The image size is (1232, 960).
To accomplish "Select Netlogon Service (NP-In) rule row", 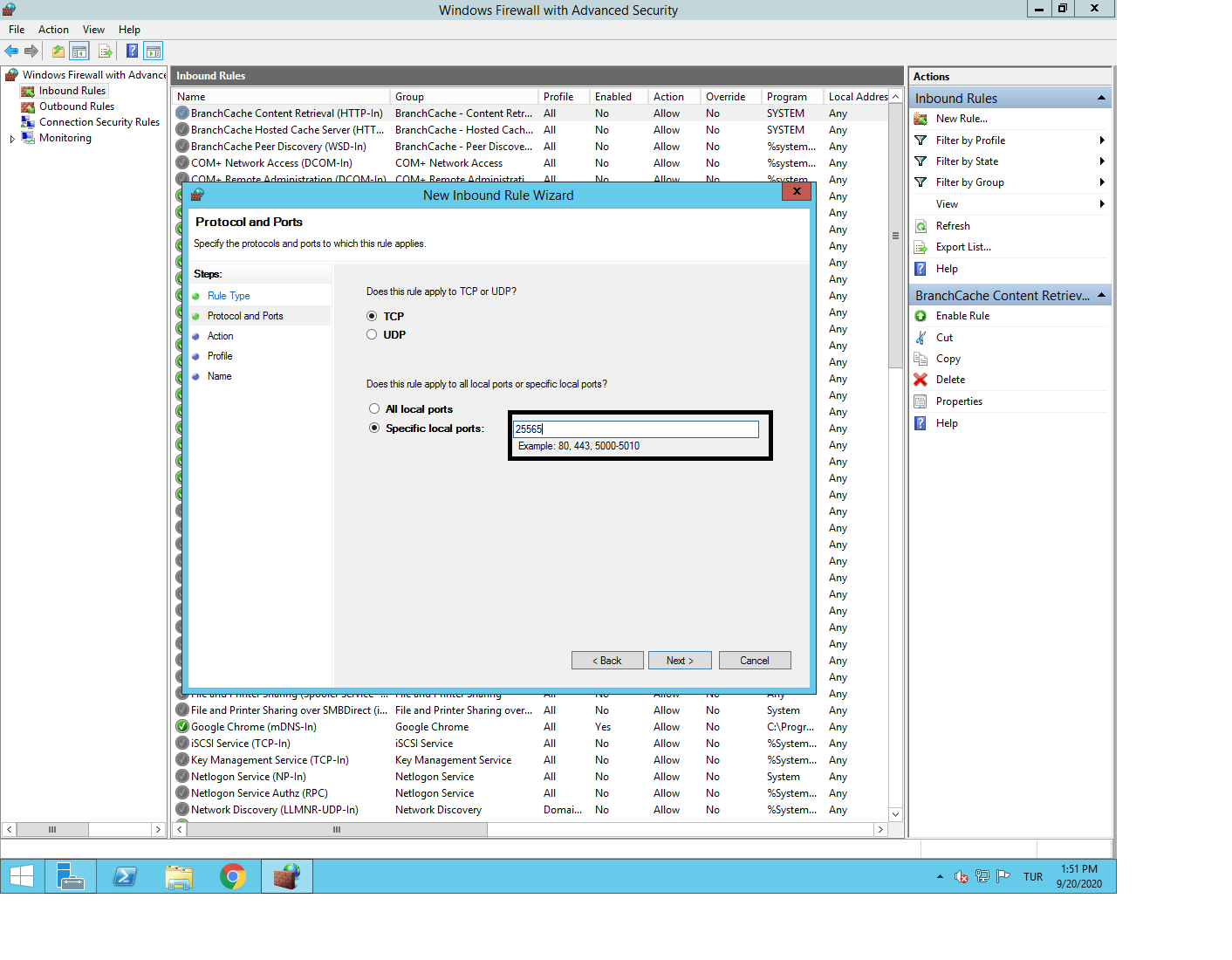I will tap(530, 777).
